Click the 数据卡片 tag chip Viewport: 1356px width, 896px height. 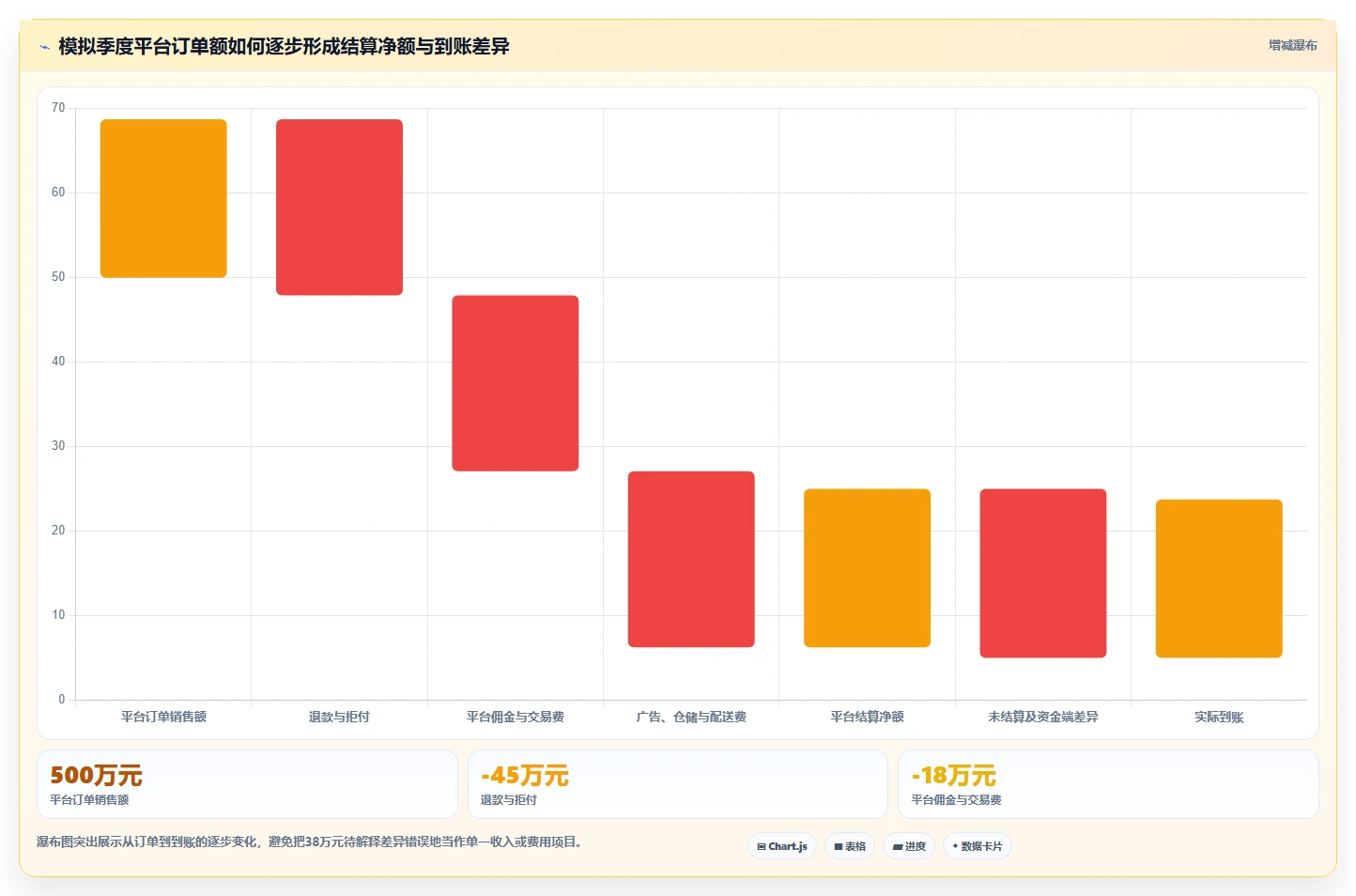(x=978, y=846)
